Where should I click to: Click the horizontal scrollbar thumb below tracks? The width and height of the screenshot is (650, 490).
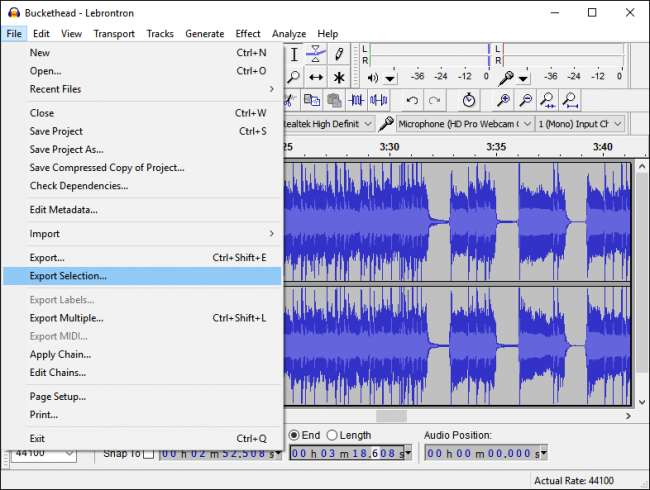point(391,416)
